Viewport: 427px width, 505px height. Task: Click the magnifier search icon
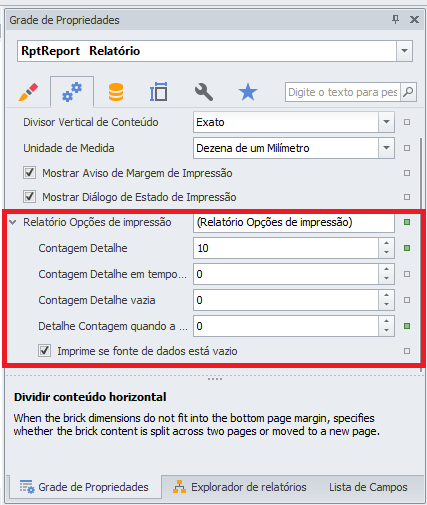[408, 92]
